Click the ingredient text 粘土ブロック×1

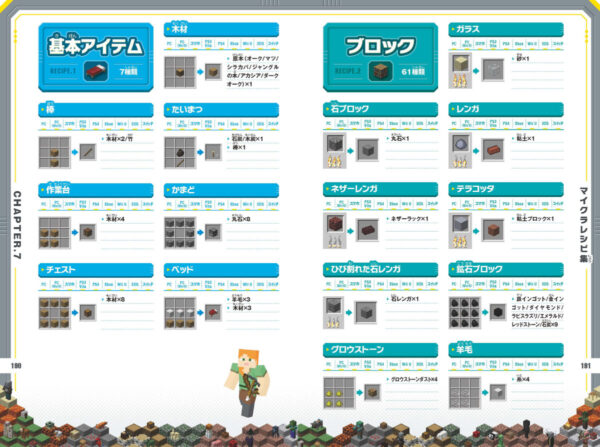tap(535, 219)
